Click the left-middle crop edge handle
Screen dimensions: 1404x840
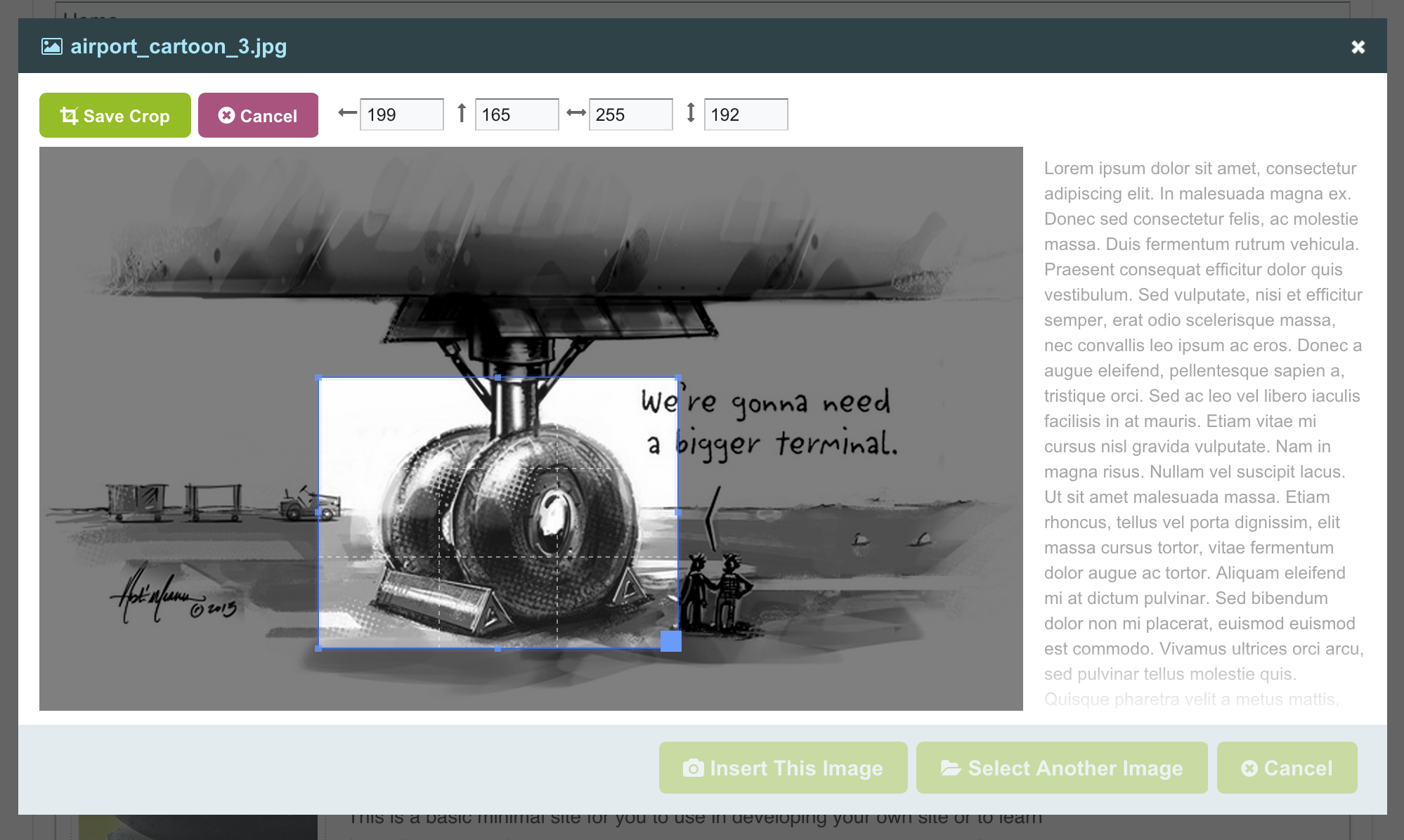(318, 513)
